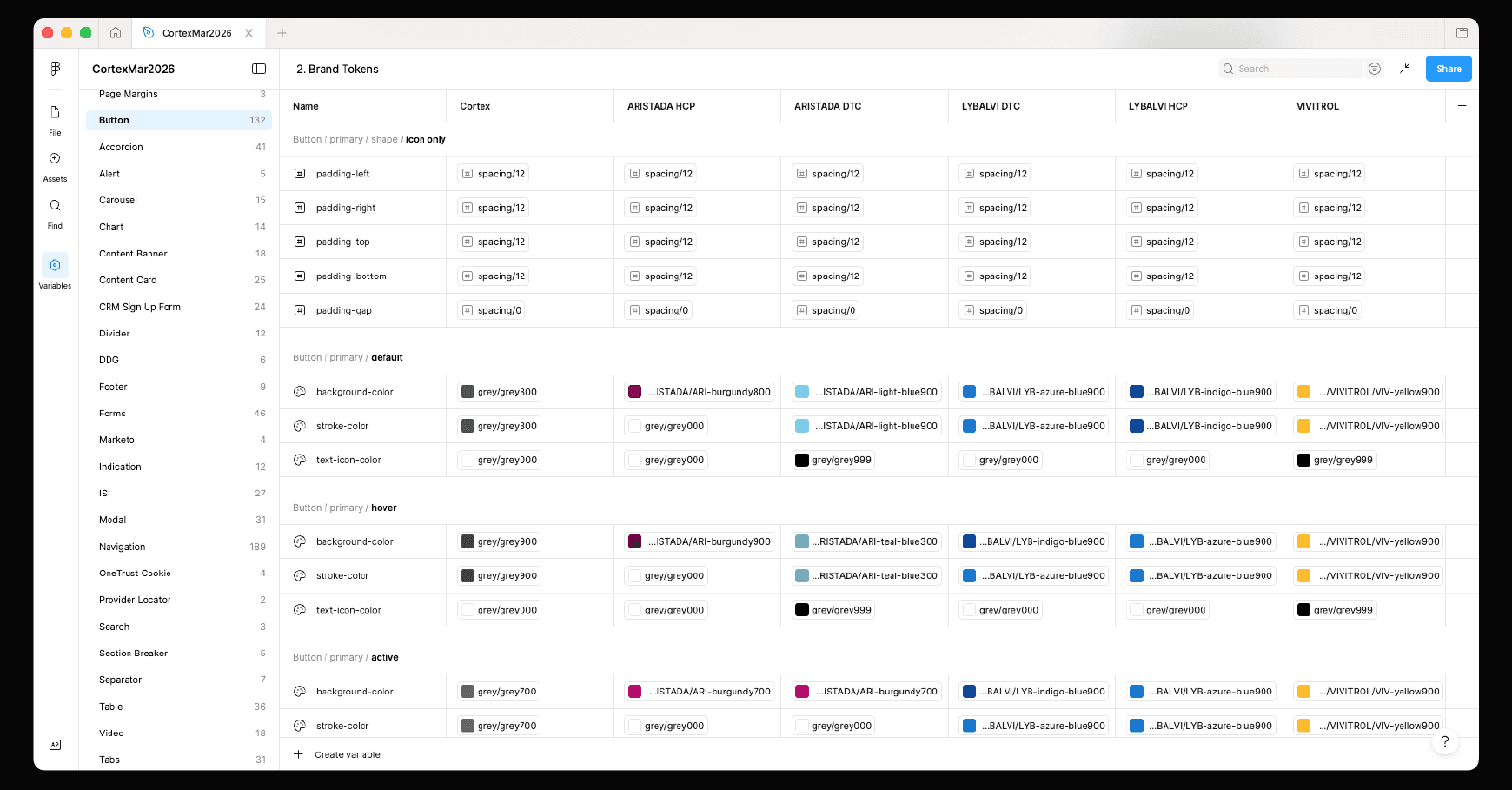Click 'Button / primary / hover' group heading
This screenshot has width=1512, height=790.
[x=345, y=508]
